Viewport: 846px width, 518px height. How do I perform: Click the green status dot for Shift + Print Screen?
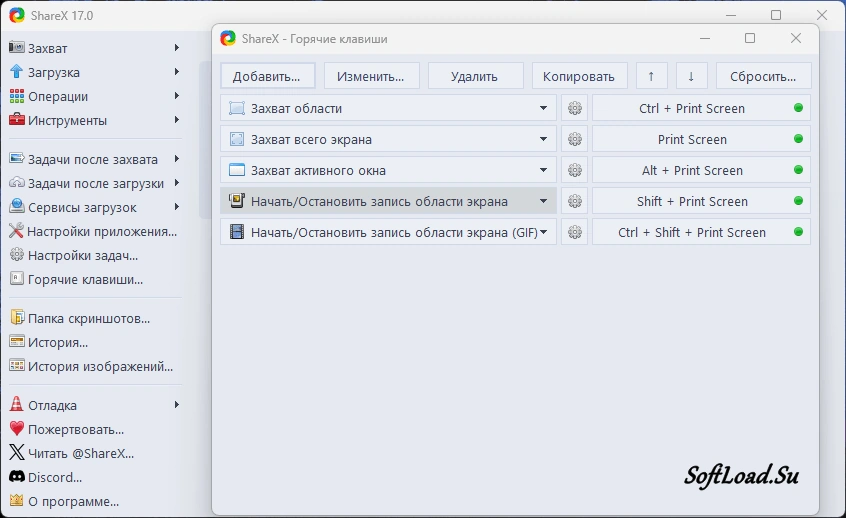(x=799, y=201)
